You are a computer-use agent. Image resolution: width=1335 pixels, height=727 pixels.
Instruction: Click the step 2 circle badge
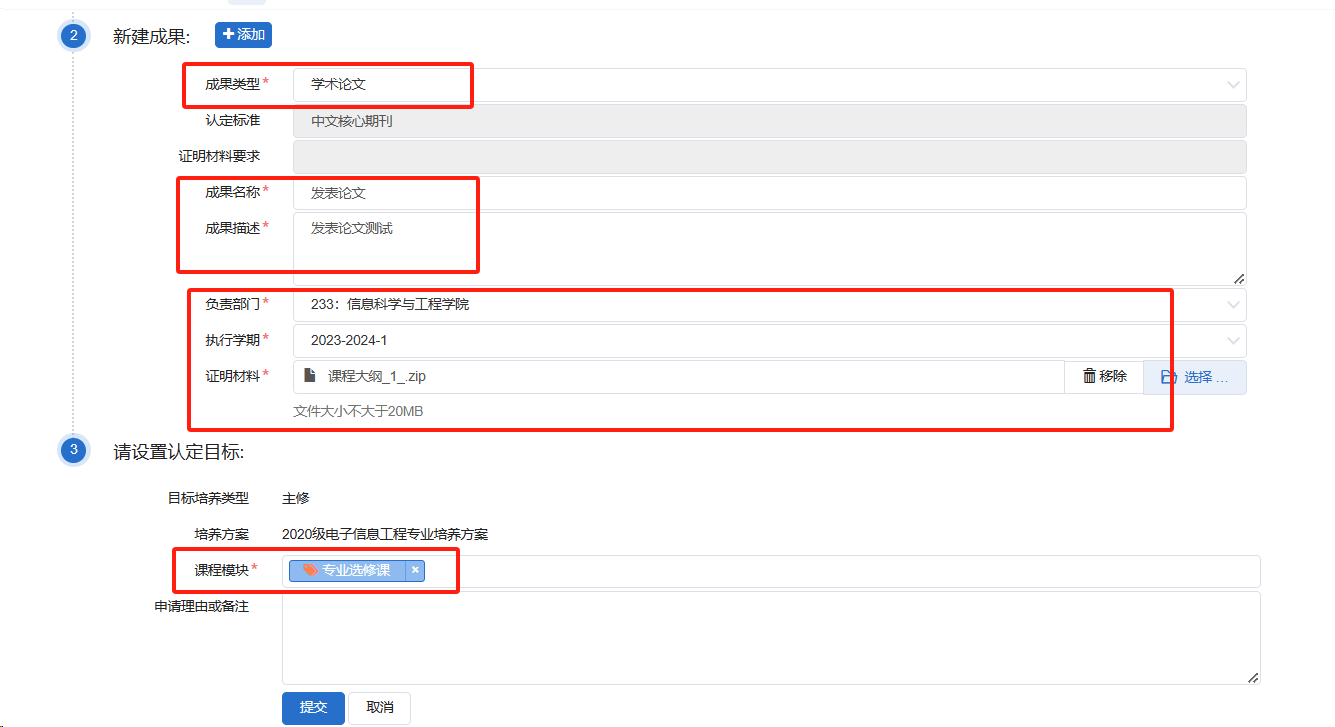pos(74,36)
